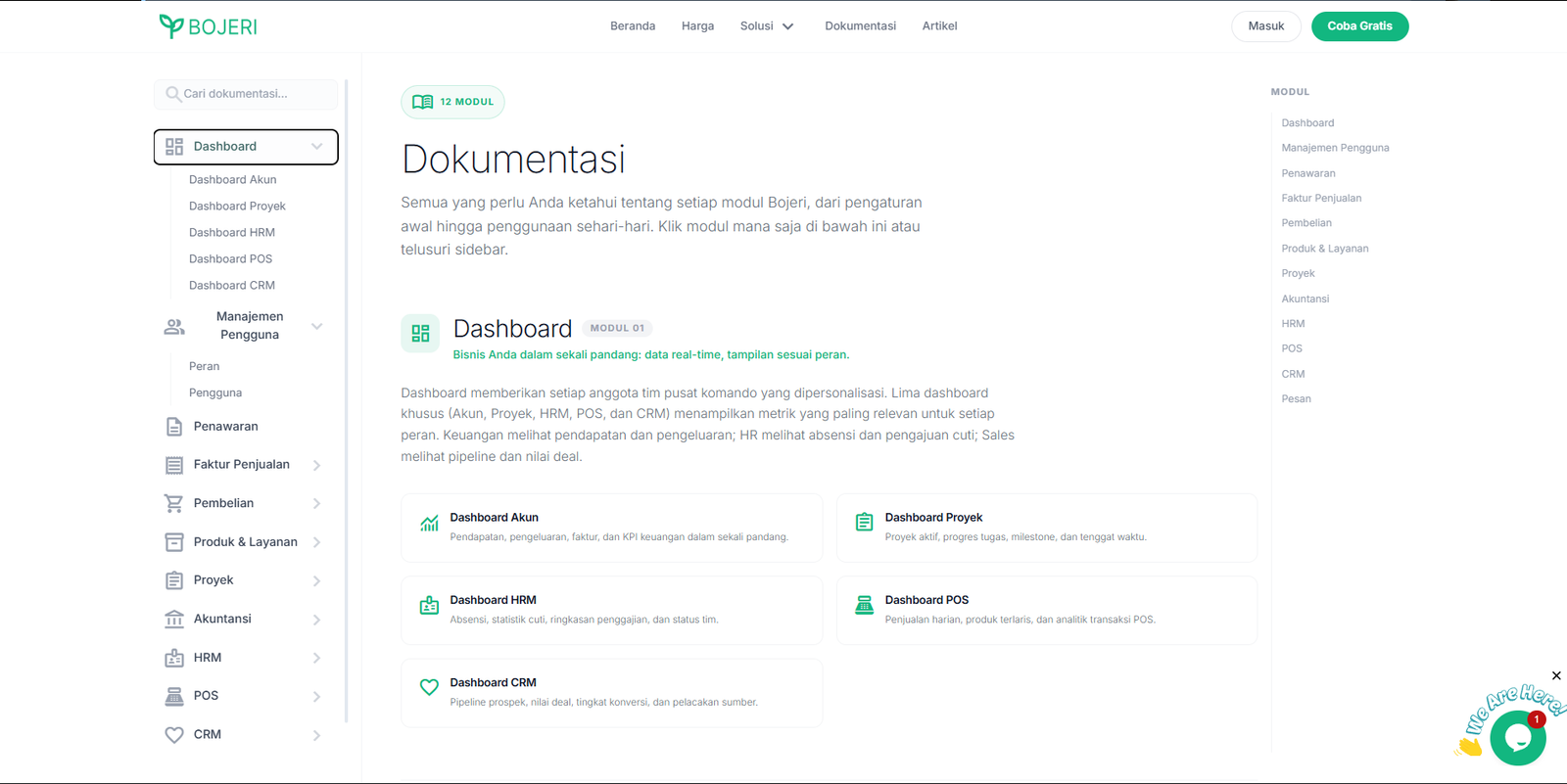Open the Solusi dropdown menu
Viewport: 1567px width, 784px height.
click(x=767, y=26)
